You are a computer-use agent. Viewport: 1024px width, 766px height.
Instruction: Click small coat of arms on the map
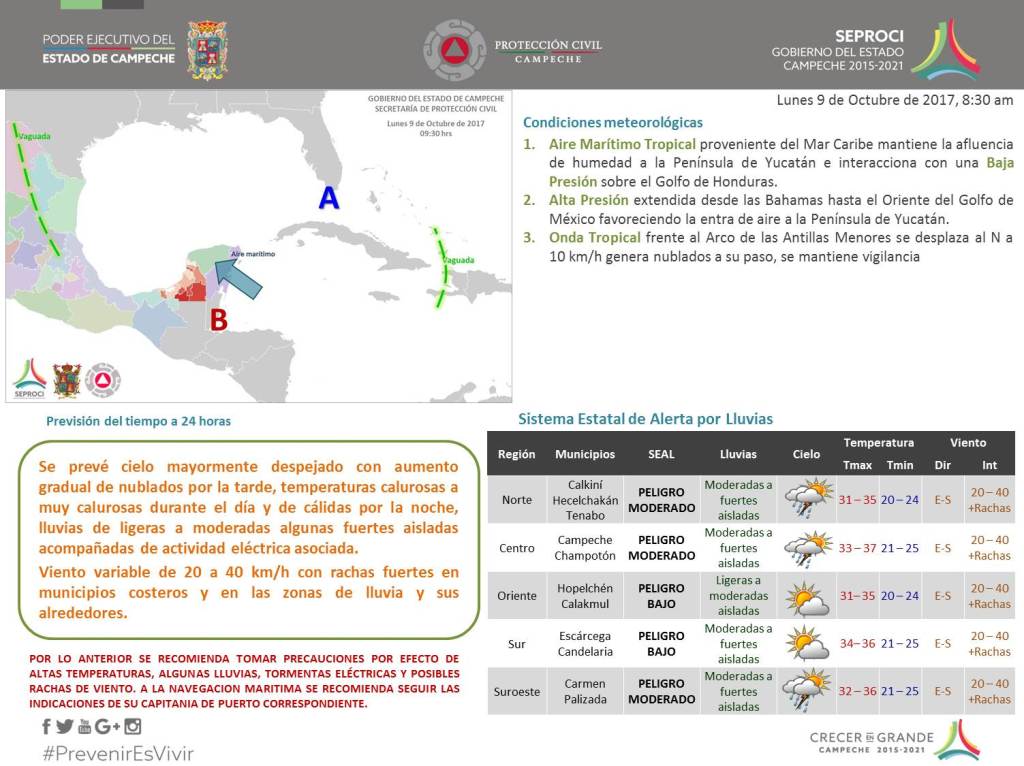[67, 380]
